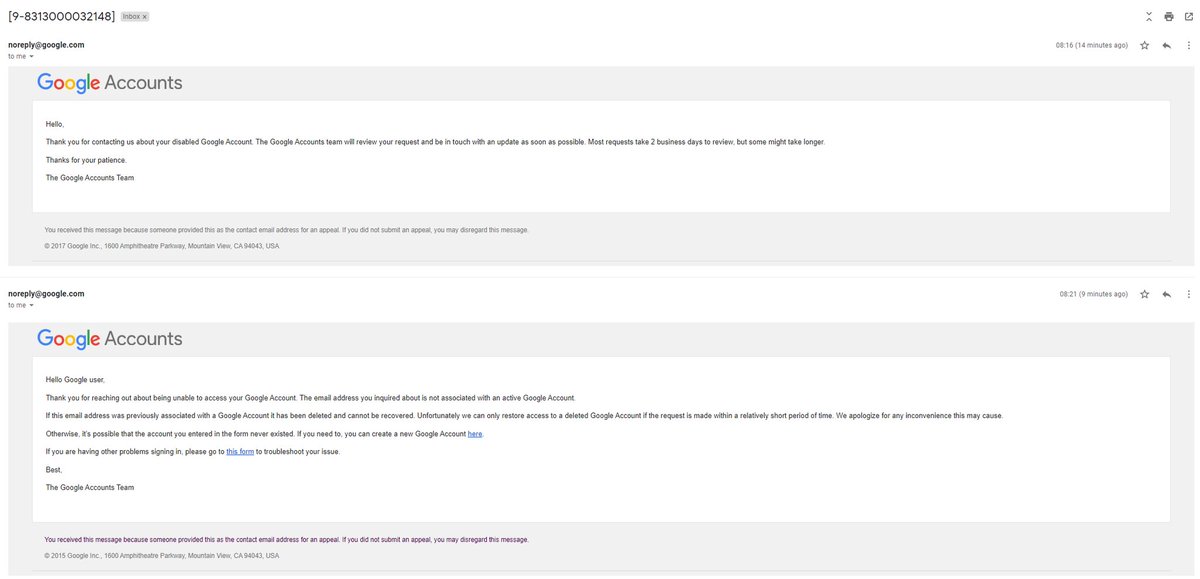
Task: Open more options for the 08:16 message
Action: click(1188, 45)
